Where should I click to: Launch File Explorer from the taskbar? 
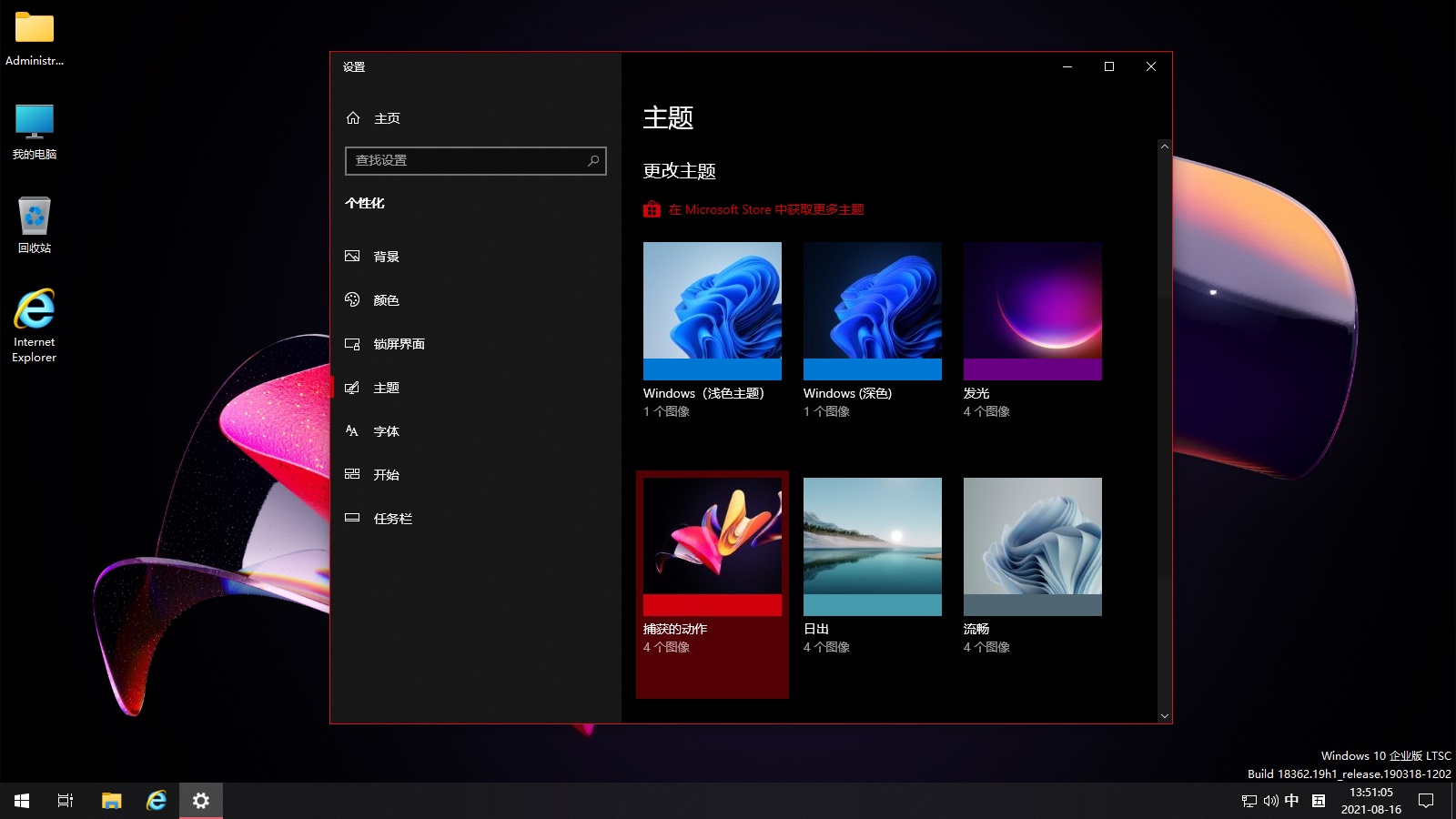[111, 801]
